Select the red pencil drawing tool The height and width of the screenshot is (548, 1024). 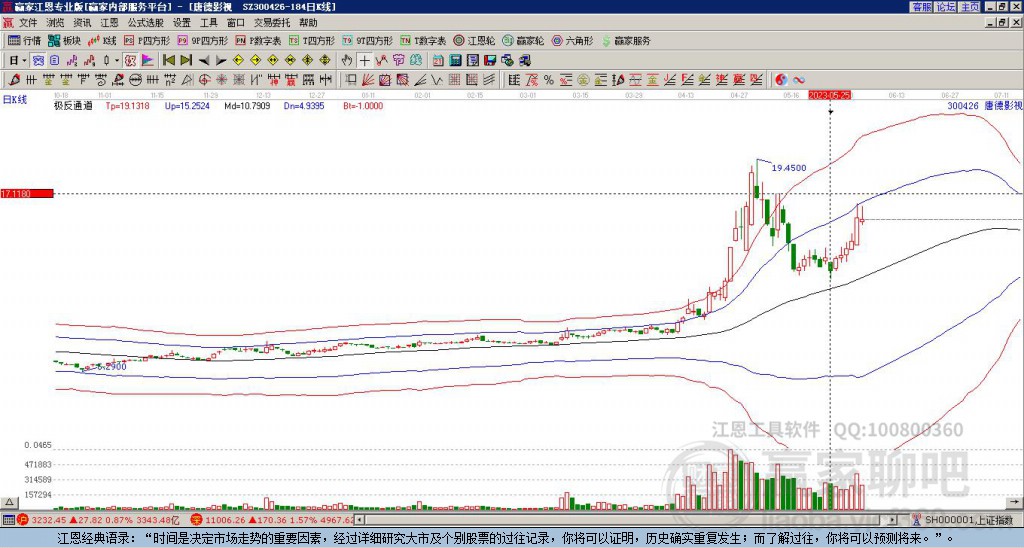14,80
